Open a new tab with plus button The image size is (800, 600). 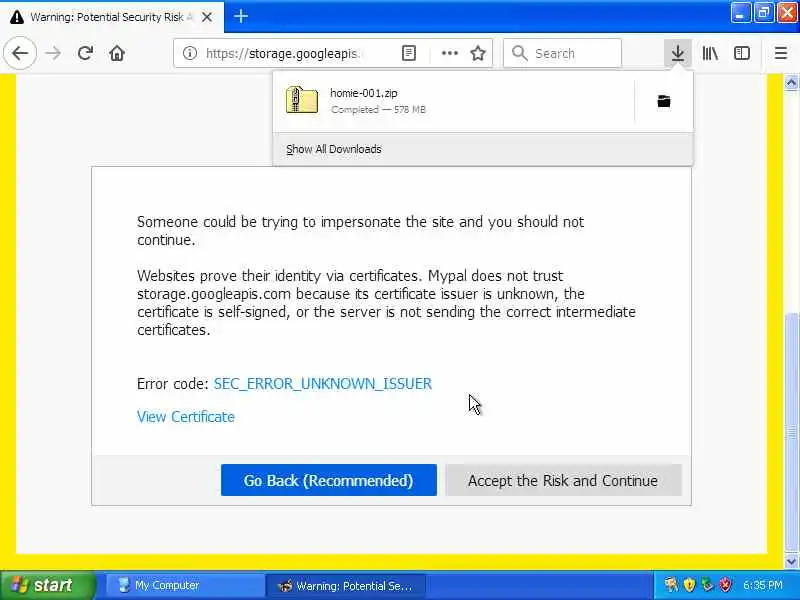tap(241, 17)
